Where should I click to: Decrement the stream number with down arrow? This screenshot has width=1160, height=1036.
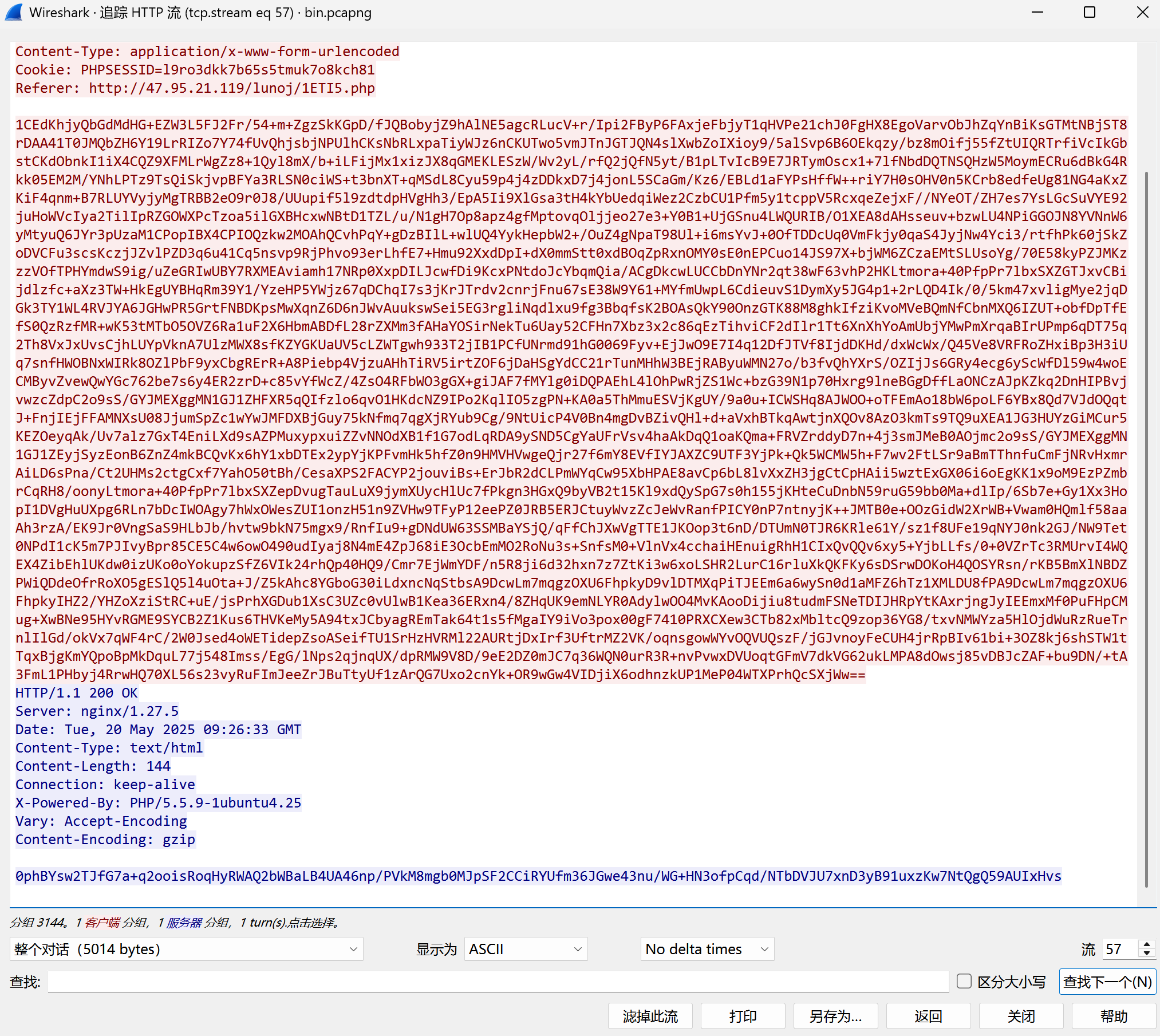tap(1147, 954)
